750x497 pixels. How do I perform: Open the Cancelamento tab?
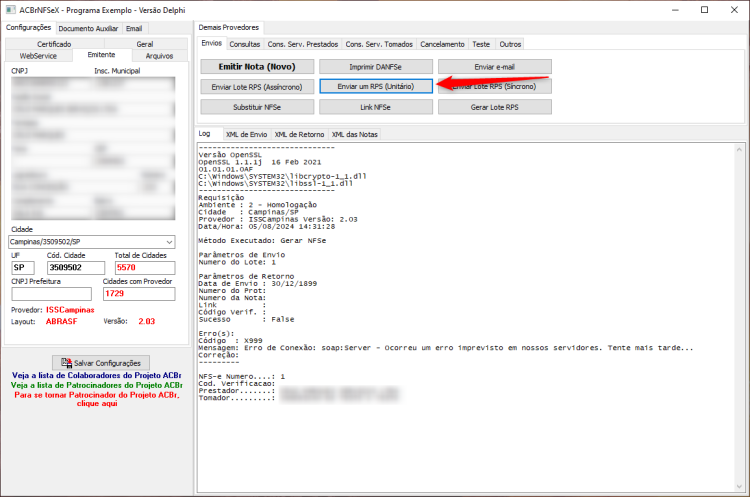point(442,44)
